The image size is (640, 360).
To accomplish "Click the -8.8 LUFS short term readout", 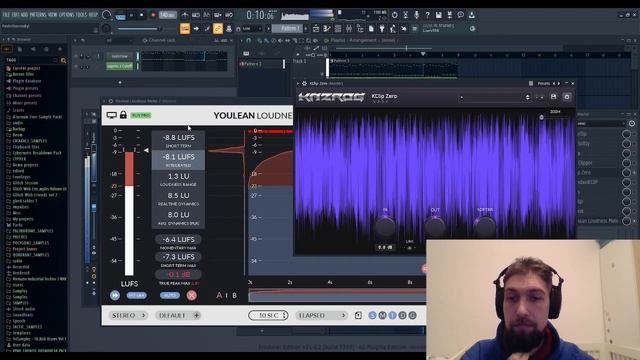I will [178, 140].
